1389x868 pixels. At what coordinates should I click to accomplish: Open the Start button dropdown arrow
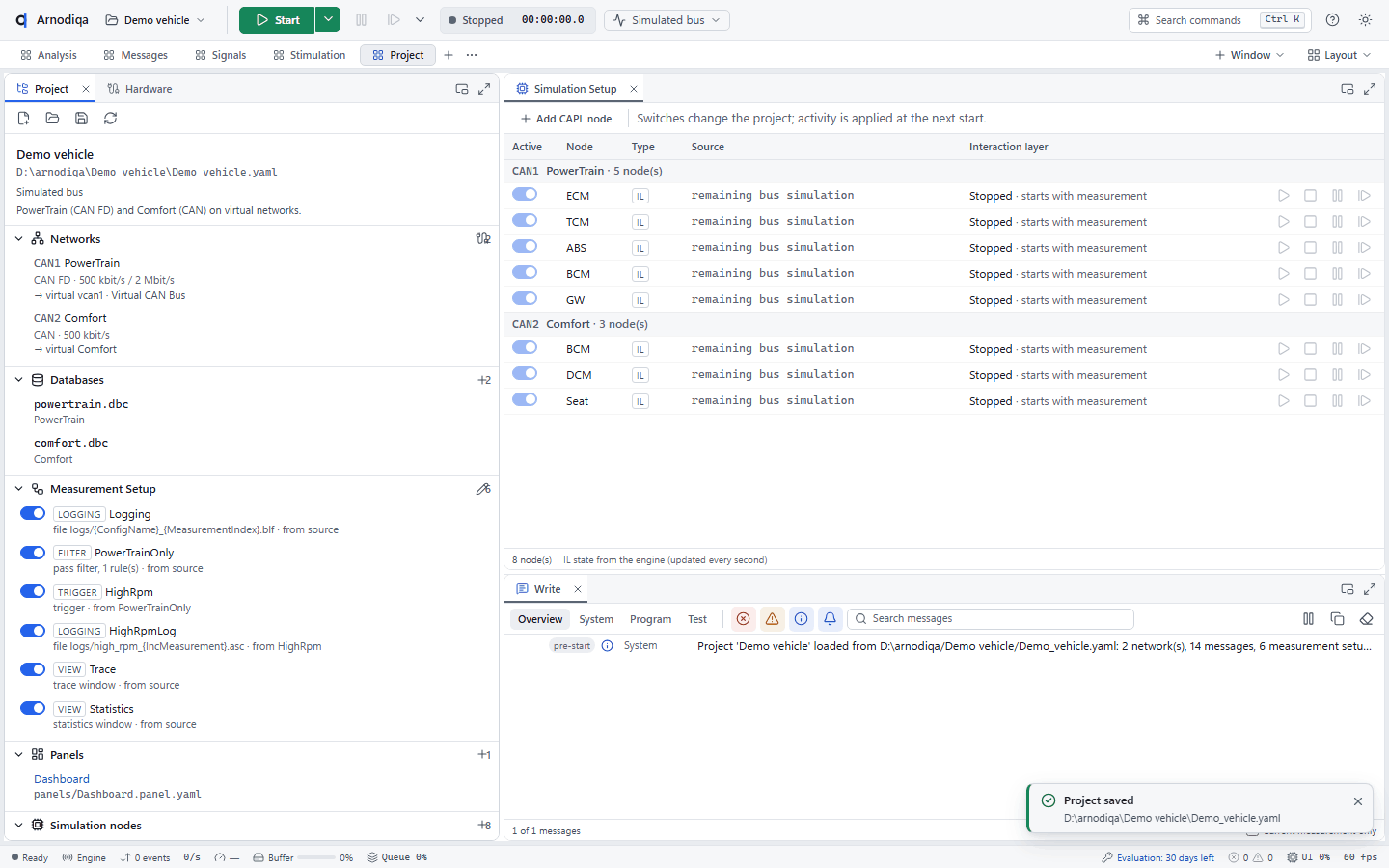point(328,19)
